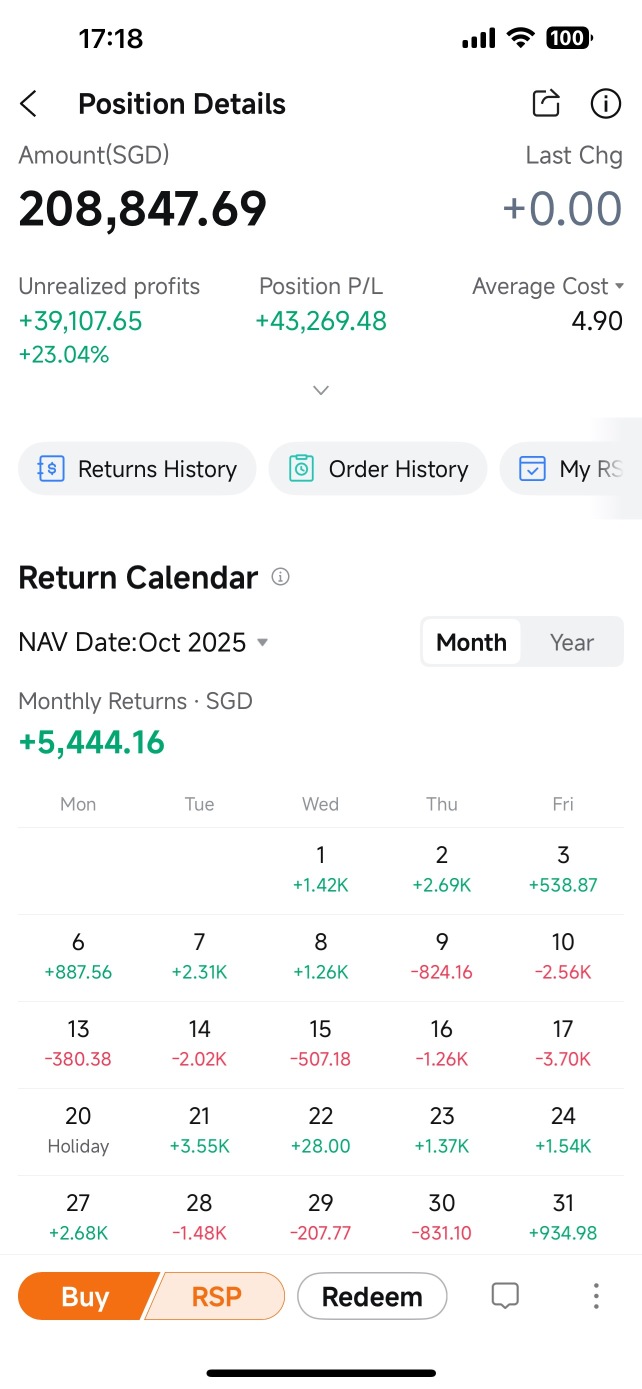Expand the Average Cost dropdown
Screen dimensions: 642x1389
click(x=547, y=286)
